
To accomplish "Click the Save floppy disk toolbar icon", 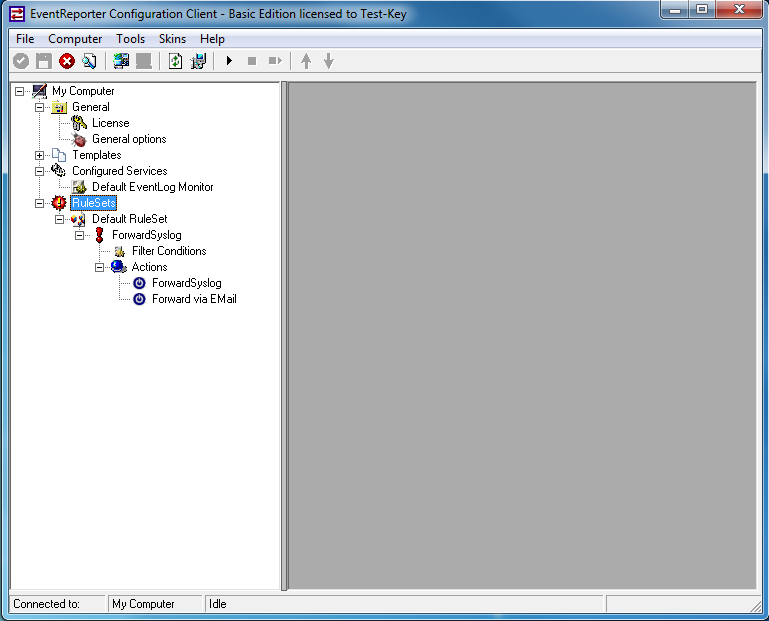I will pyautogui.click(x=44, y=61).
